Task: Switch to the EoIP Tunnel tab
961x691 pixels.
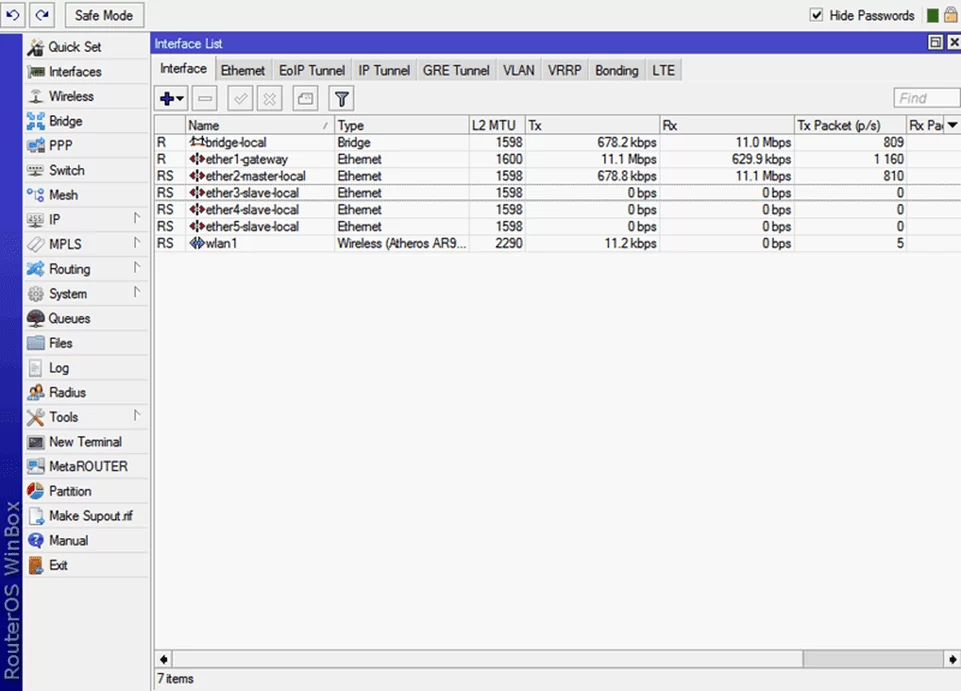Action: click(x=312, y=71)
